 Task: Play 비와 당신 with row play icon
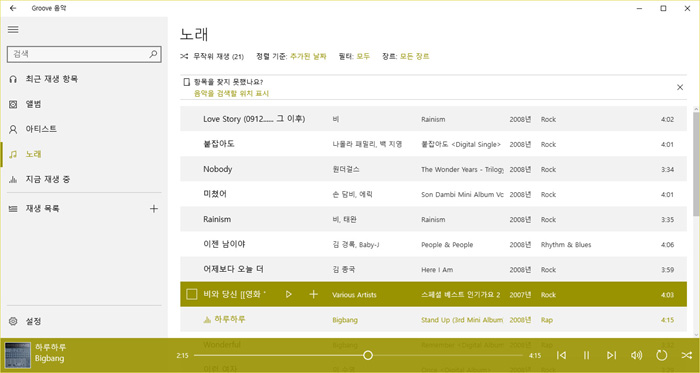(x=289, y=294)
